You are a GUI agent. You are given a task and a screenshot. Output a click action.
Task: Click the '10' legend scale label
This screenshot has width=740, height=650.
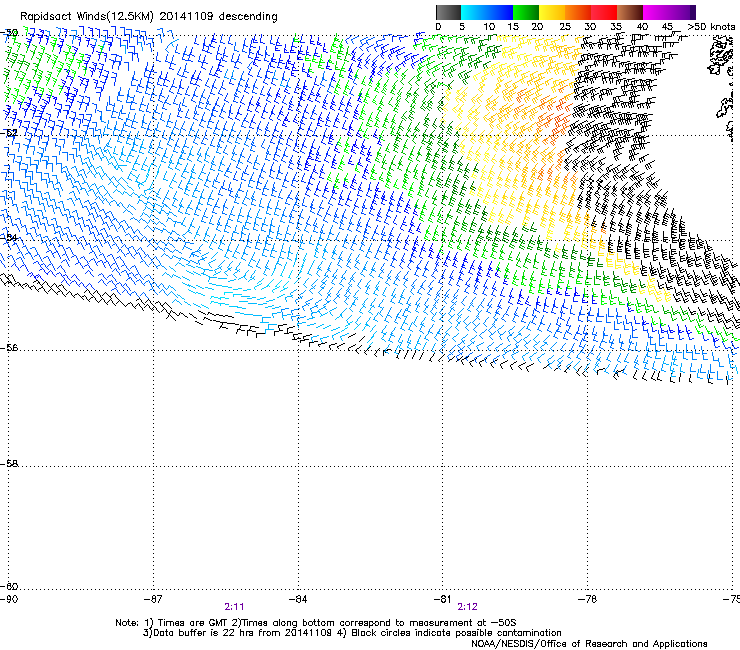click(489, 27)
